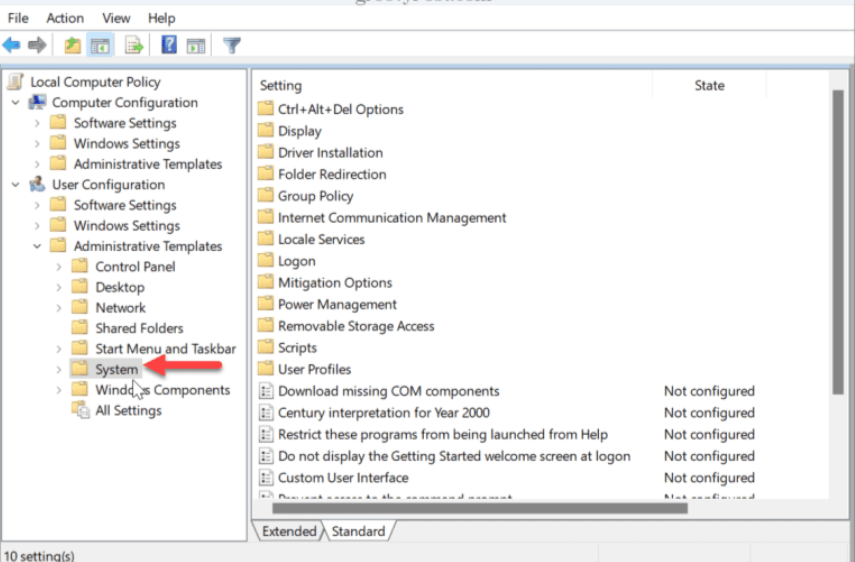Expand the Control Panel tree folder
This screenshot has width=855, height=562.
59,267
